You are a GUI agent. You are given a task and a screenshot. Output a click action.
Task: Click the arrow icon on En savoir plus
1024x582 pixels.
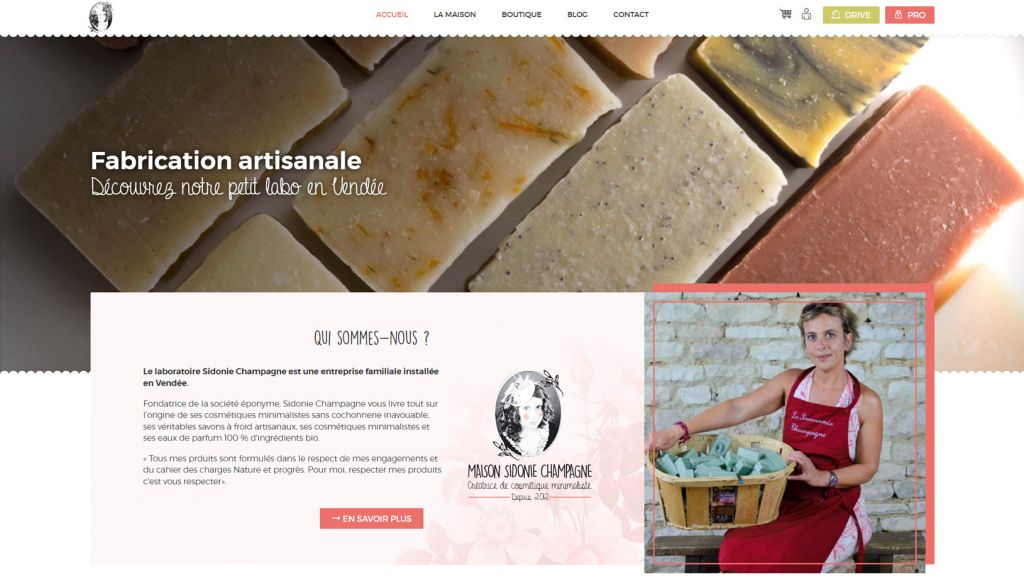click(336, 518)
